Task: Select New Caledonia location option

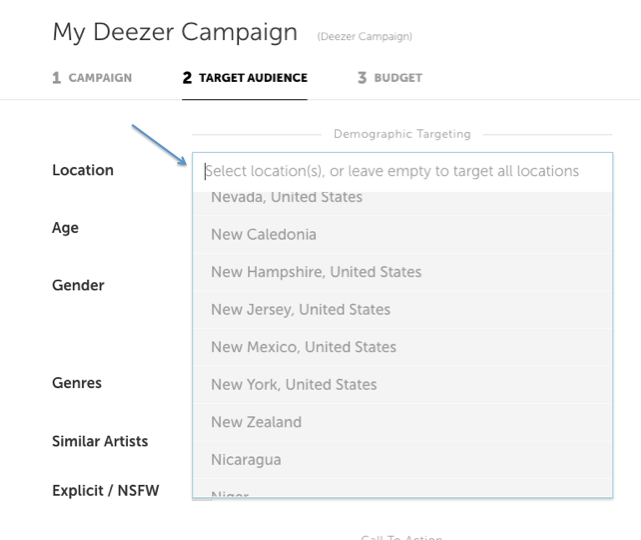Action: (402, 235)
